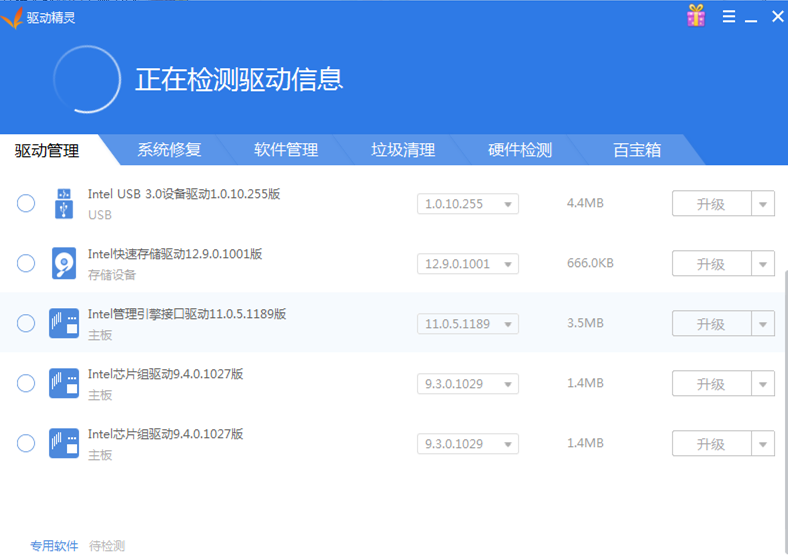Click the gift box icon in title bar

point(696,16)
